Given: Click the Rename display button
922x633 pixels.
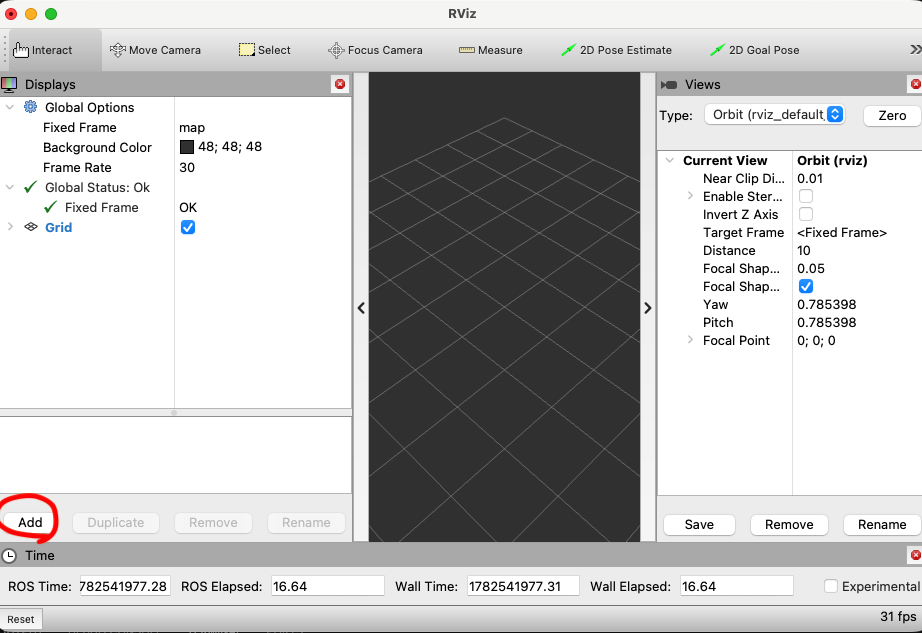Looking at the screenshot, I should (306, 523).
